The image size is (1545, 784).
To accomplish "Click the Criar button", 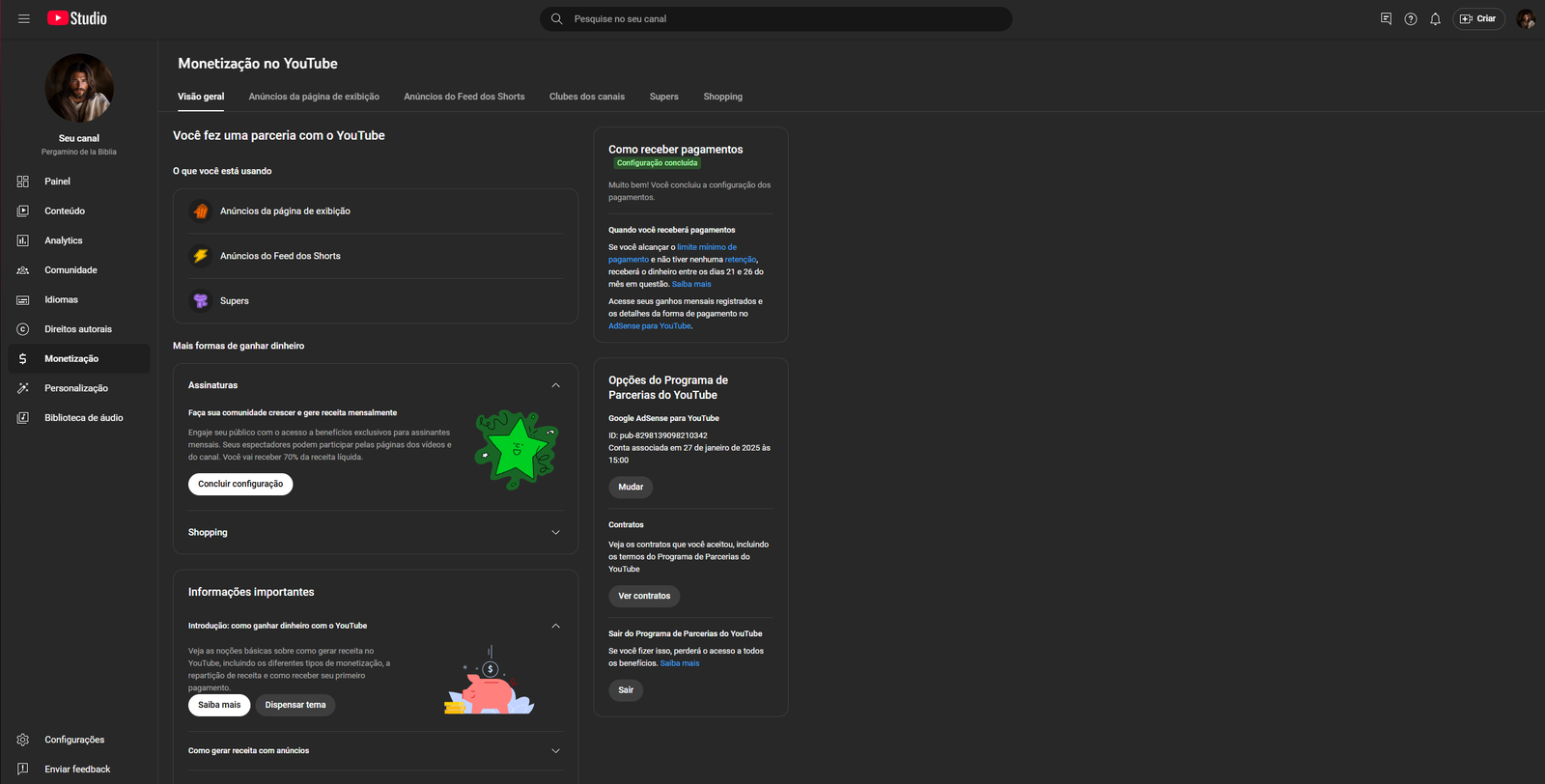I will pos(1478,18).
